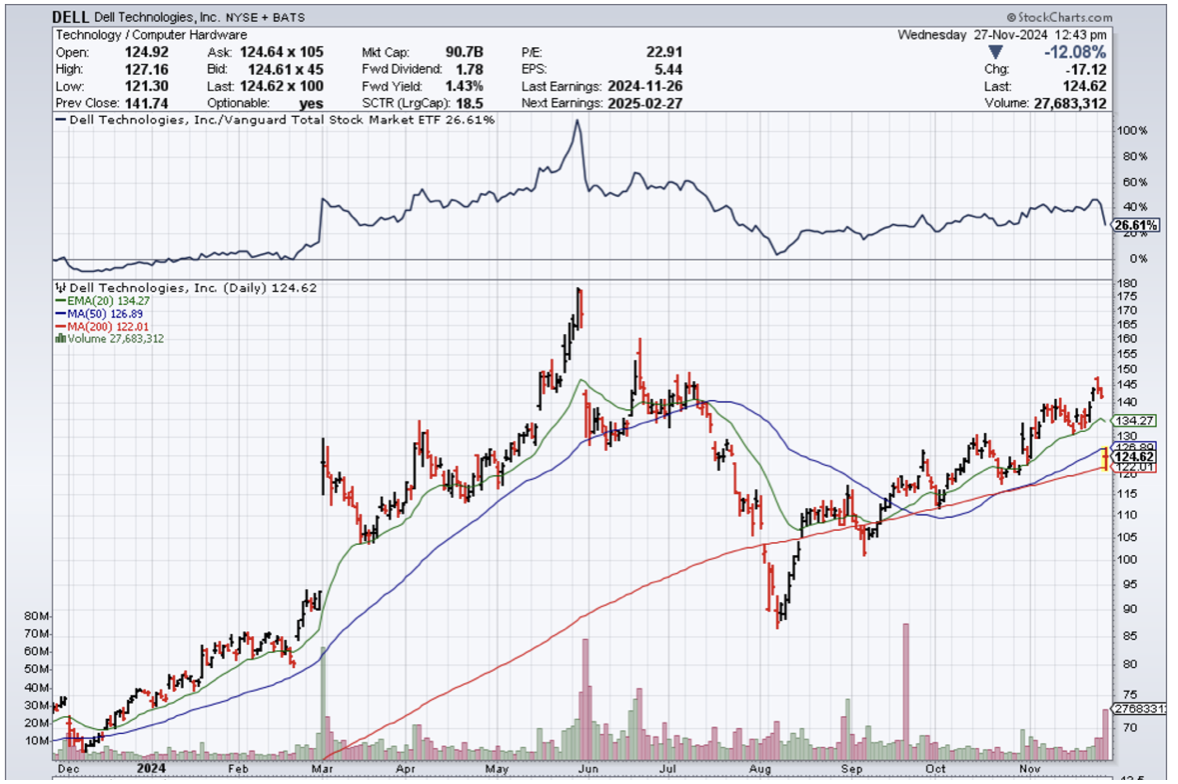Select the Open value 124.92

(x=146, y=53)
